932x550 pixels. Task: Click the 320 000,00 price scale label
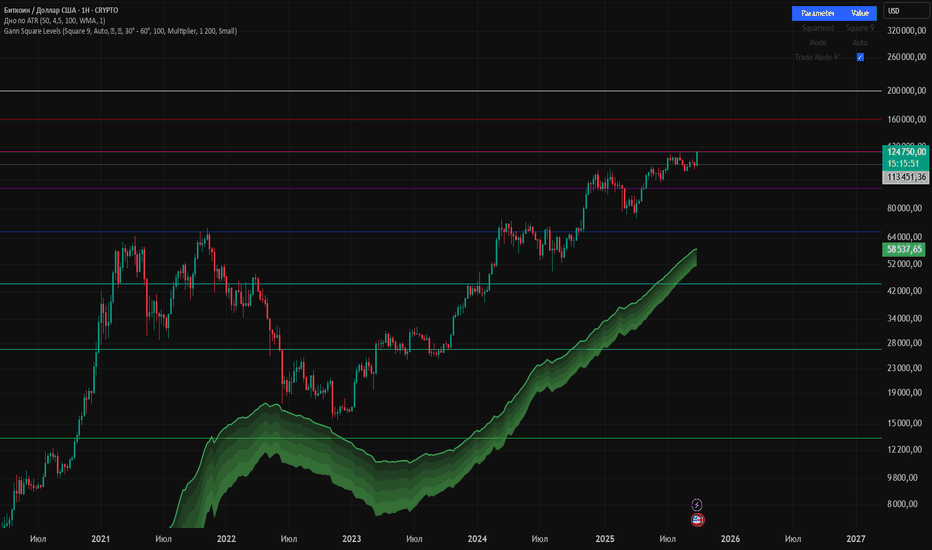(x=906, y=31)
